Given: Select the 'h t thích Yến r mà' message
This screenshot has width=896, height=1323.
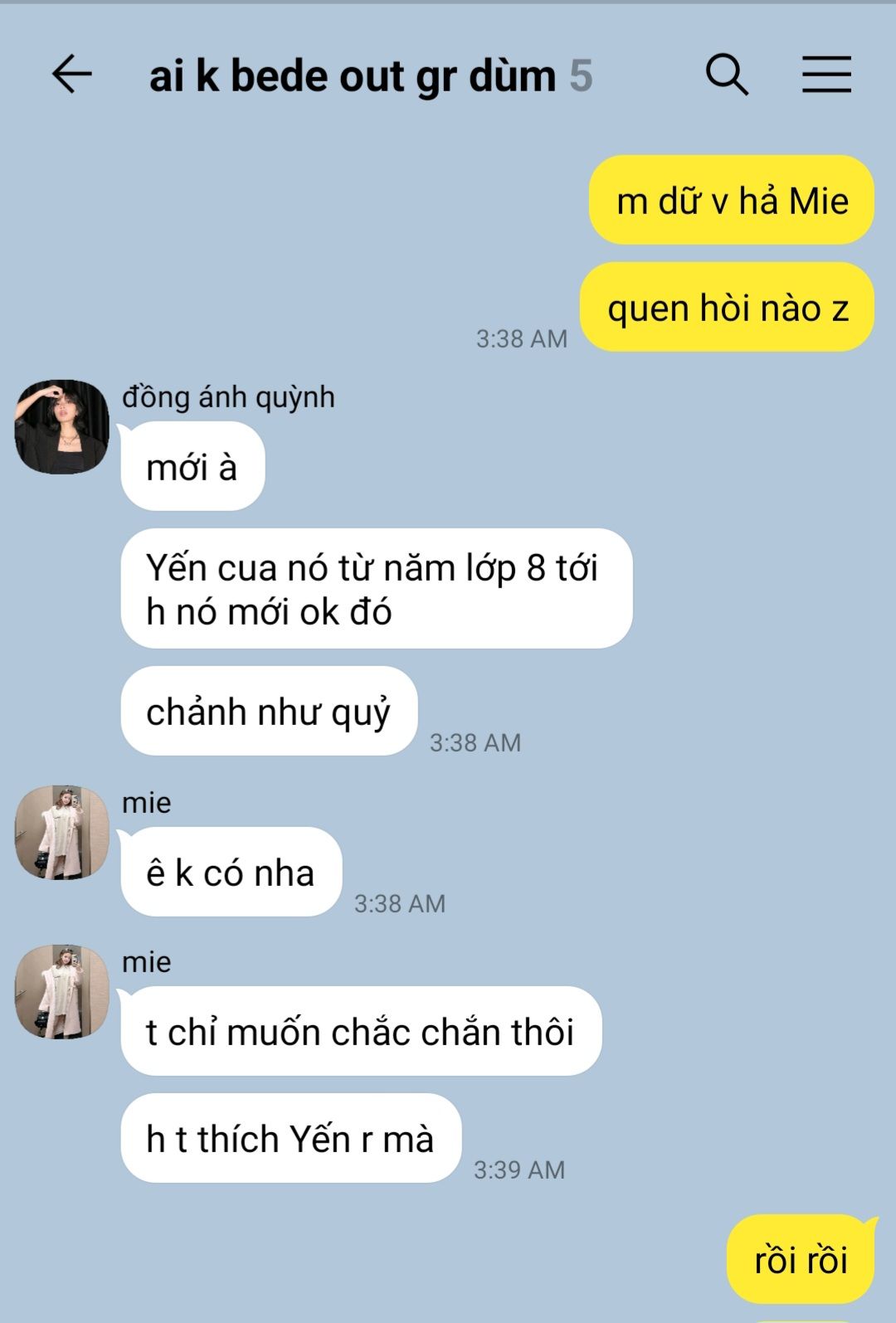Looking at the screenshot, I should click(291, 1139).
